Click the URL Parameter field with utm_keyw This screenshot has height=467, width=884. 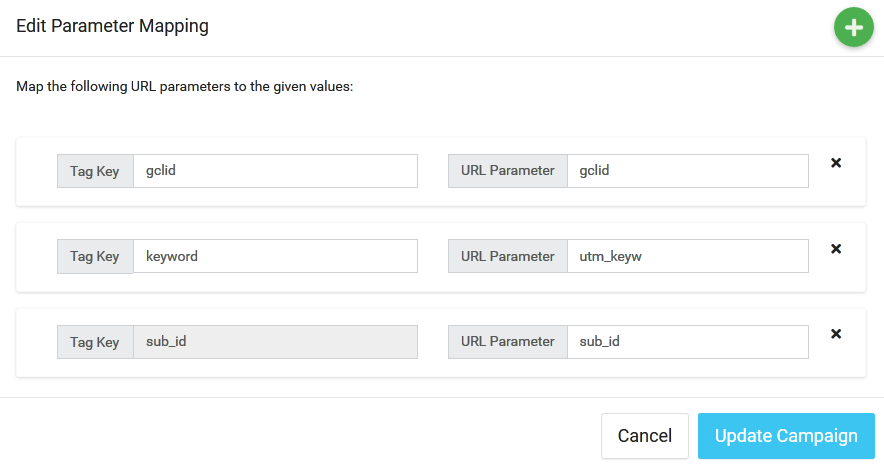click(x=687, y=256)
